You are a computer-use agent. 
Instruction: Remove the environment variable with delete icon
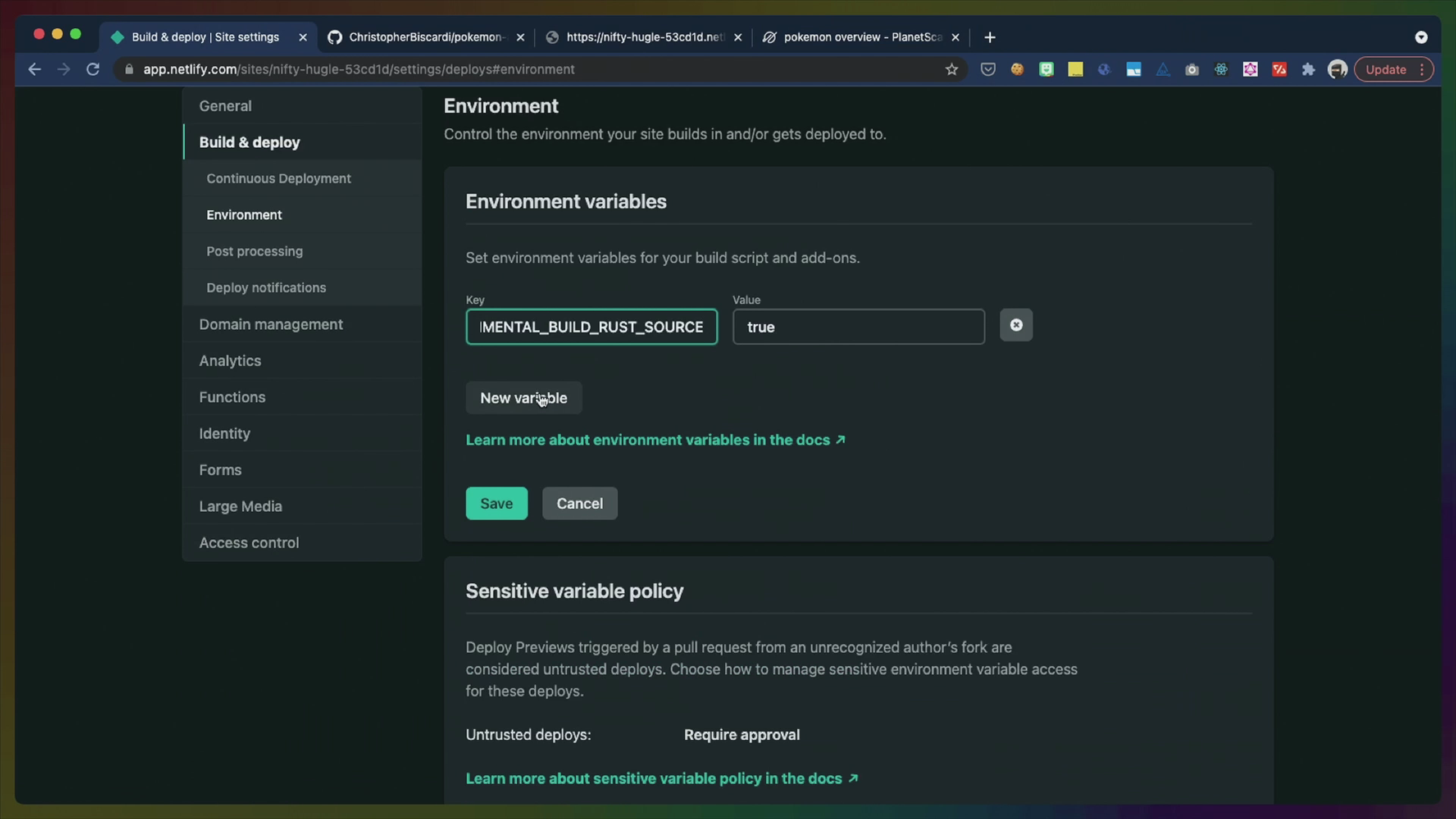pyautogui.click(x=1016, y=325)
